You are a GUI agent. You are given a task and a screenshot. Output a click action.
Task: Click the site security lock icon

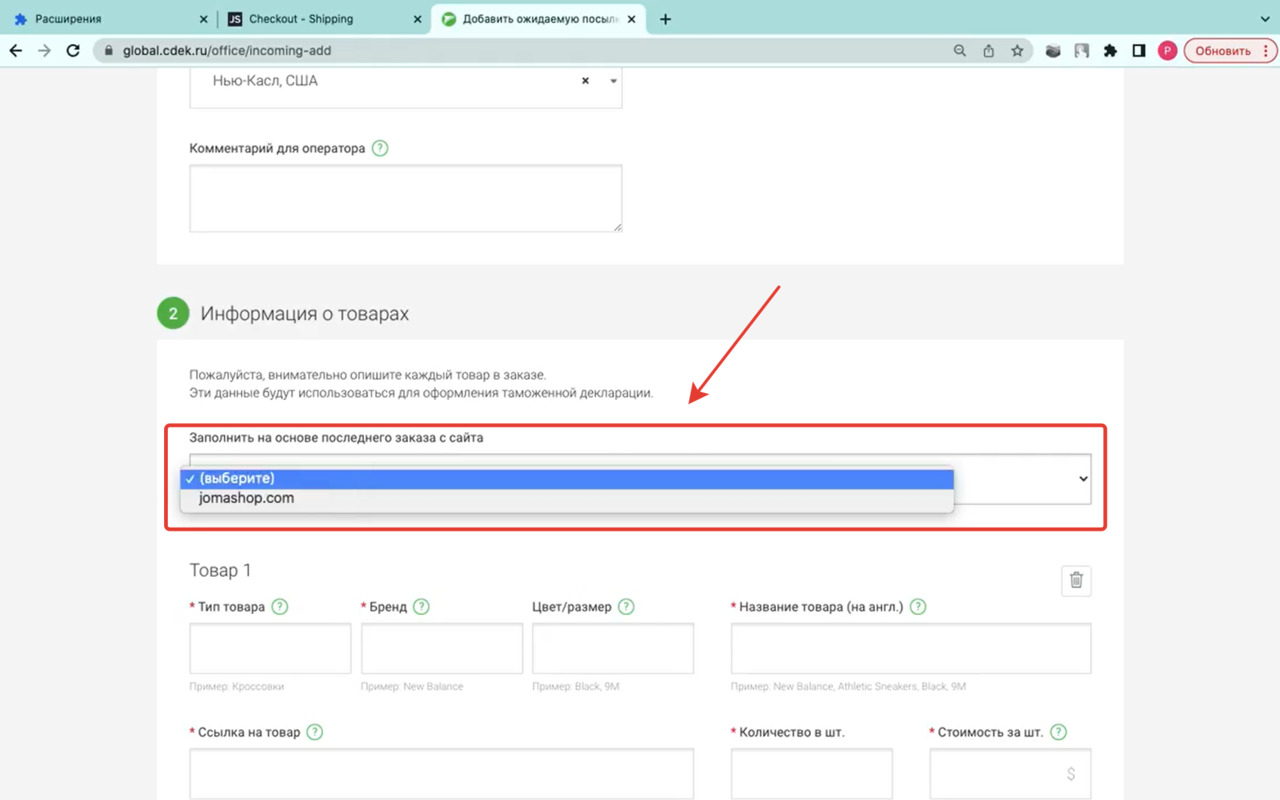click(x=108, y=51)
